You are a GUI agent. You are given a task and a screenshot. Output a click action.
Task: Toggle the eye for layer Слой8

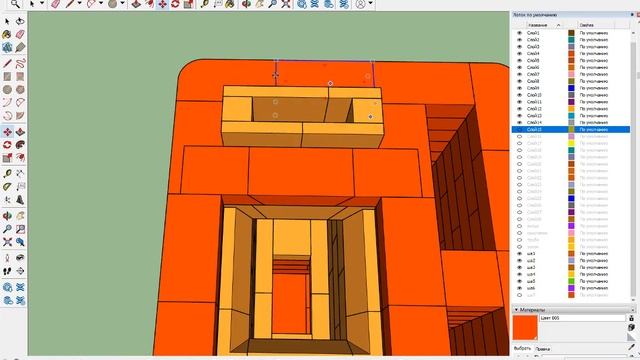click(519, 81)
